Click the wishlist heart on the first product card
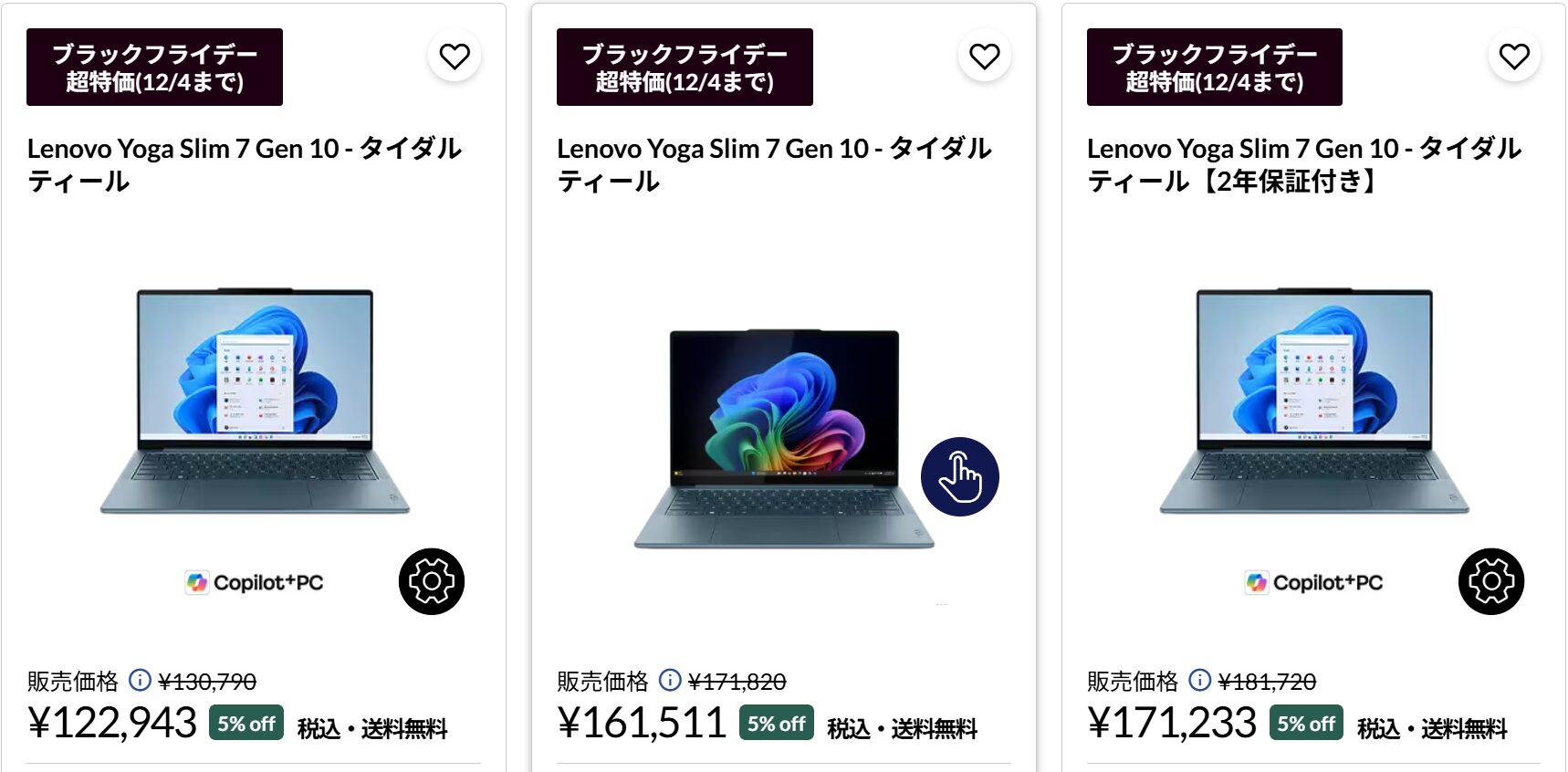1568x772 pixels. (x=455, y=56)
